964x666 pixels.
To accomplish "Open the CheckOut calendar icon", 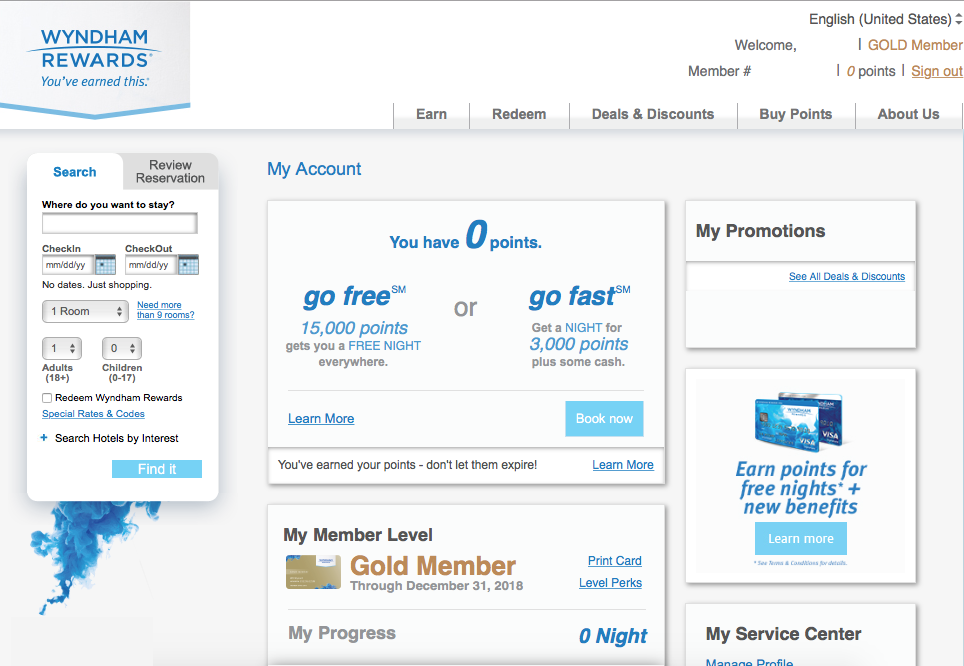I will click(188, 265).
